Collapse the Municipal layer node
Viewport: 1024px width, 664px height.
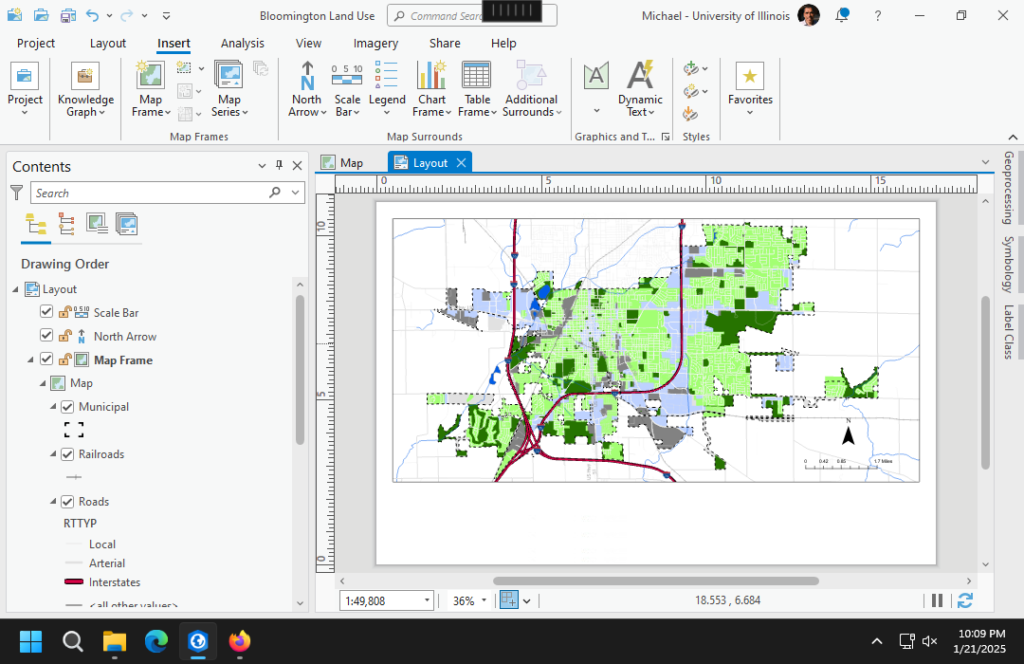(x=54, y=407)
